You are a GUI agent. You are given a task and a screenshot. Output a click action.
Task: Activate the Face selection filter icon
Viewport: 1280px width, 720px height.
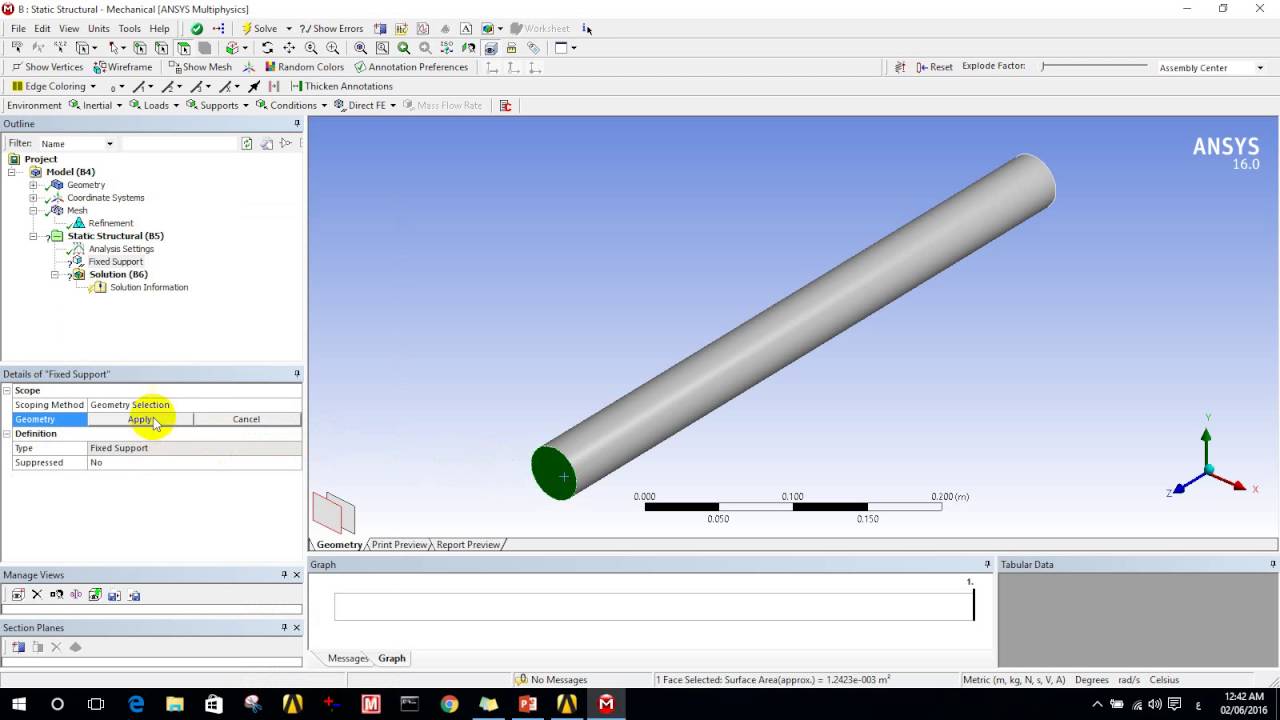[184, 48]
